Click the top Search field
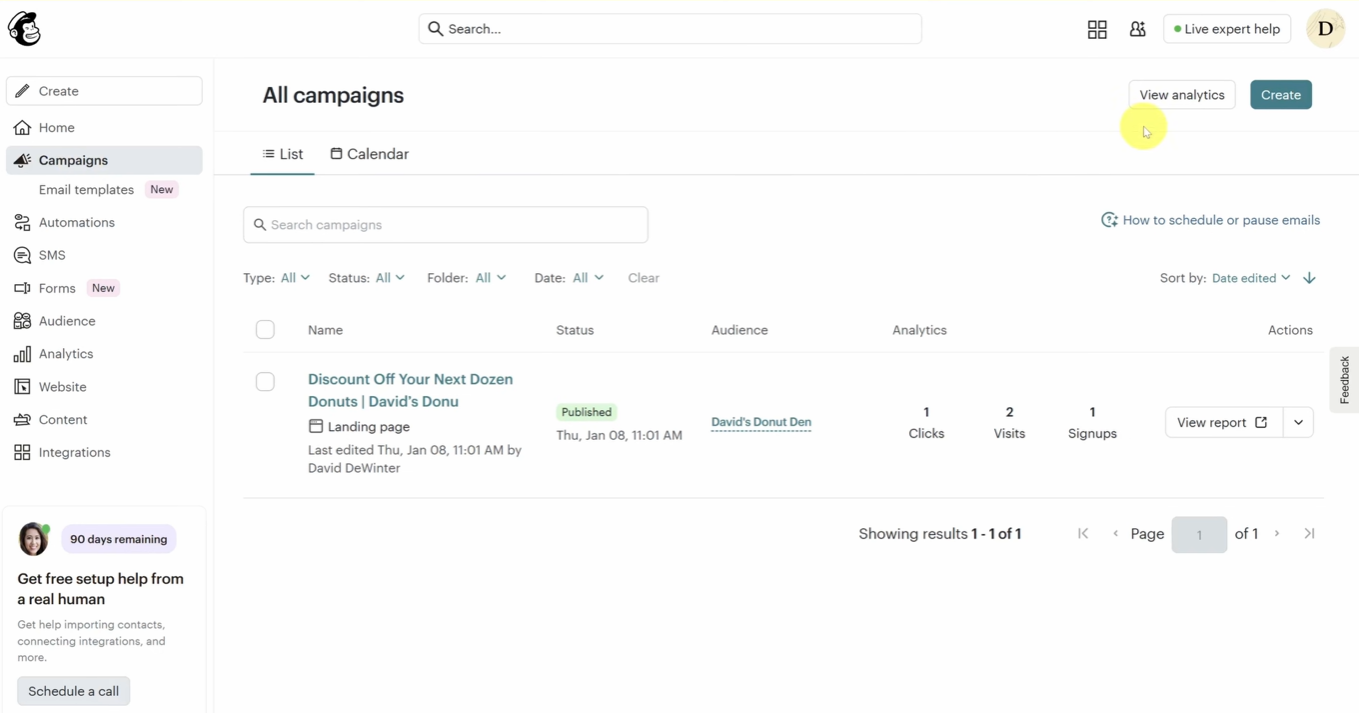Viewport: 1359px width, 713px height. click(670, 29)
